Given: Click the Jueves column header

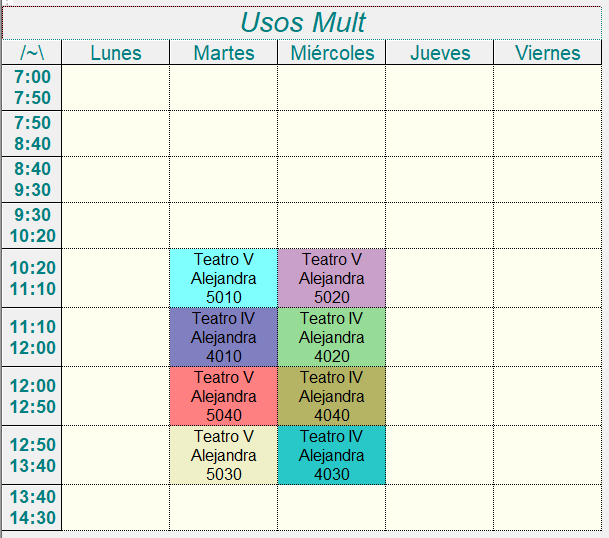Looking at the screenshot, I should coord(440,52).
